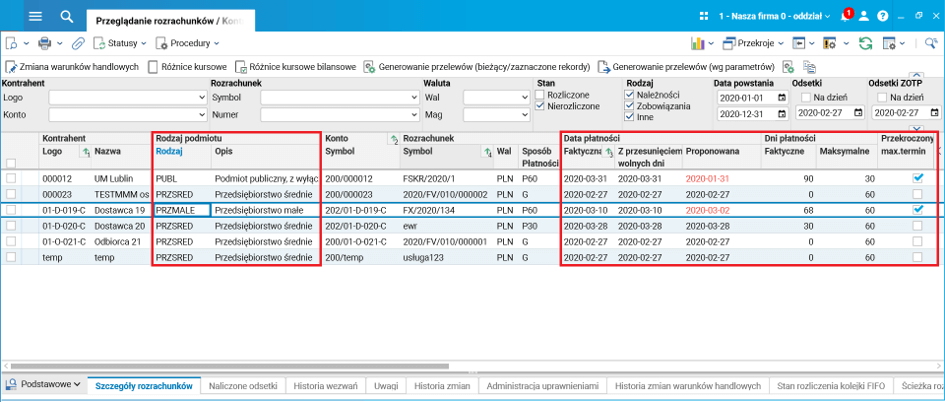Open the help question mark icon
Image resolution: width=945 pixels, height=402 pixels.
[883, 16]
